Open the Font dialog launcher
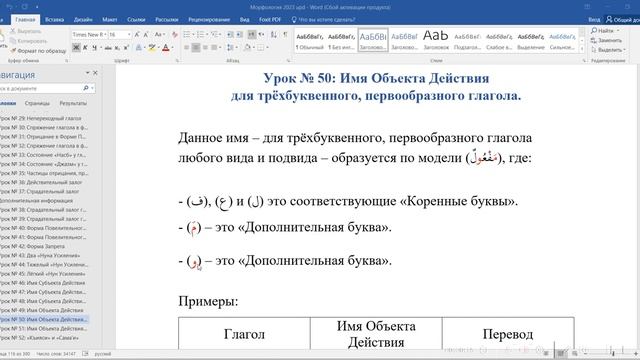Viewport: 640px width, 360px height. [177, 61]
